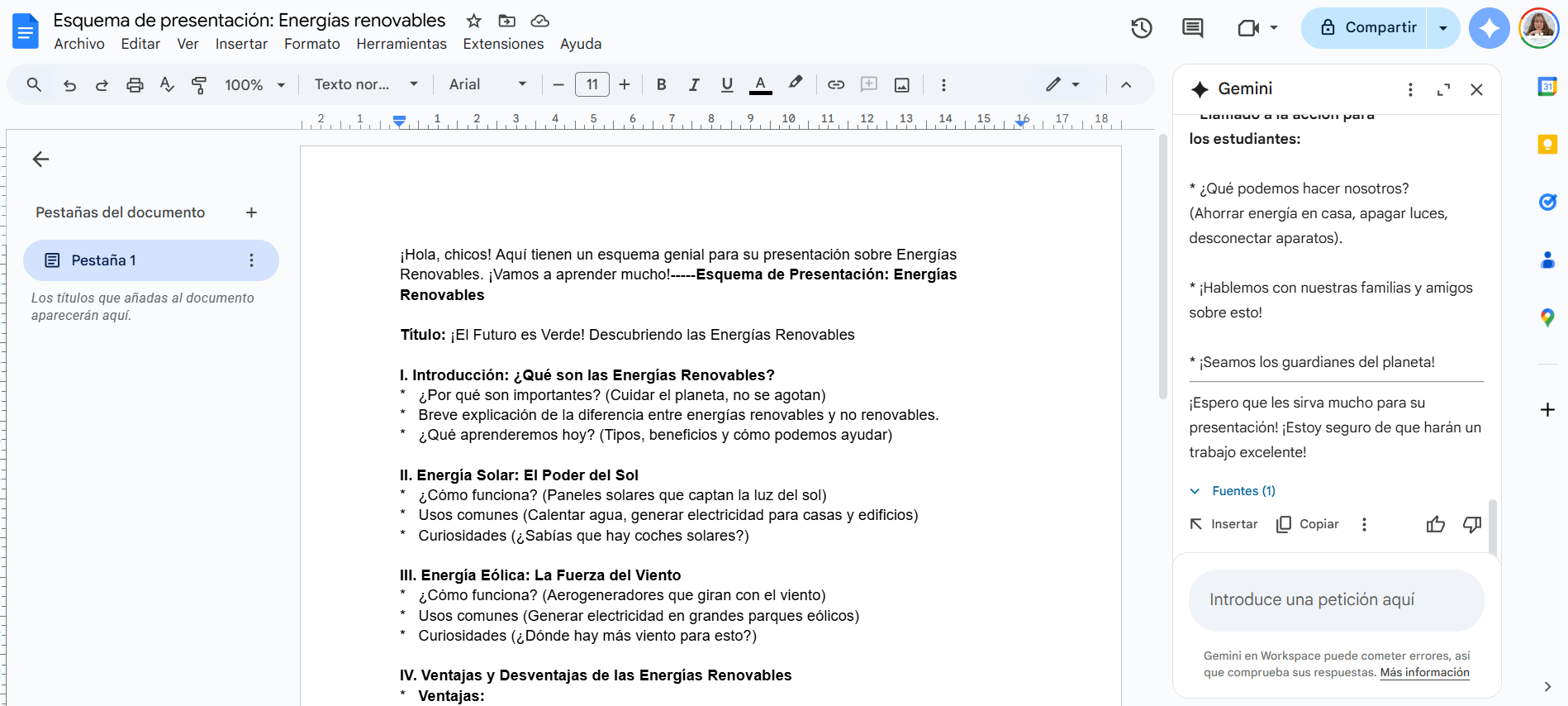Move document to a folder
Viewport: 1568px width, 706px height.
tap(507, 21)
